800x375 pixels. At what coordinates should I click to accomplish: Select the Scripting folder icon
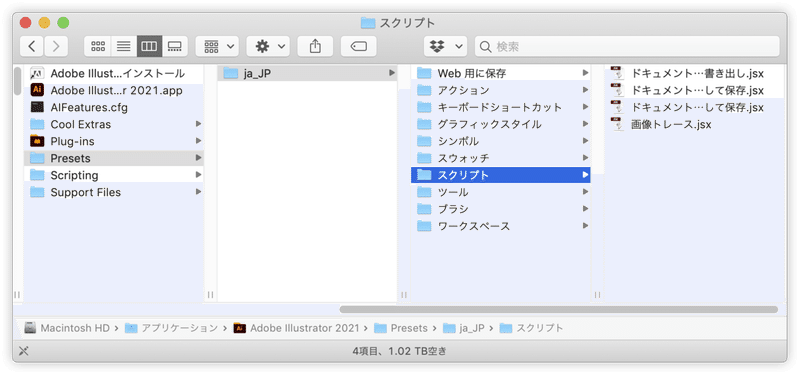click(37, 175)
